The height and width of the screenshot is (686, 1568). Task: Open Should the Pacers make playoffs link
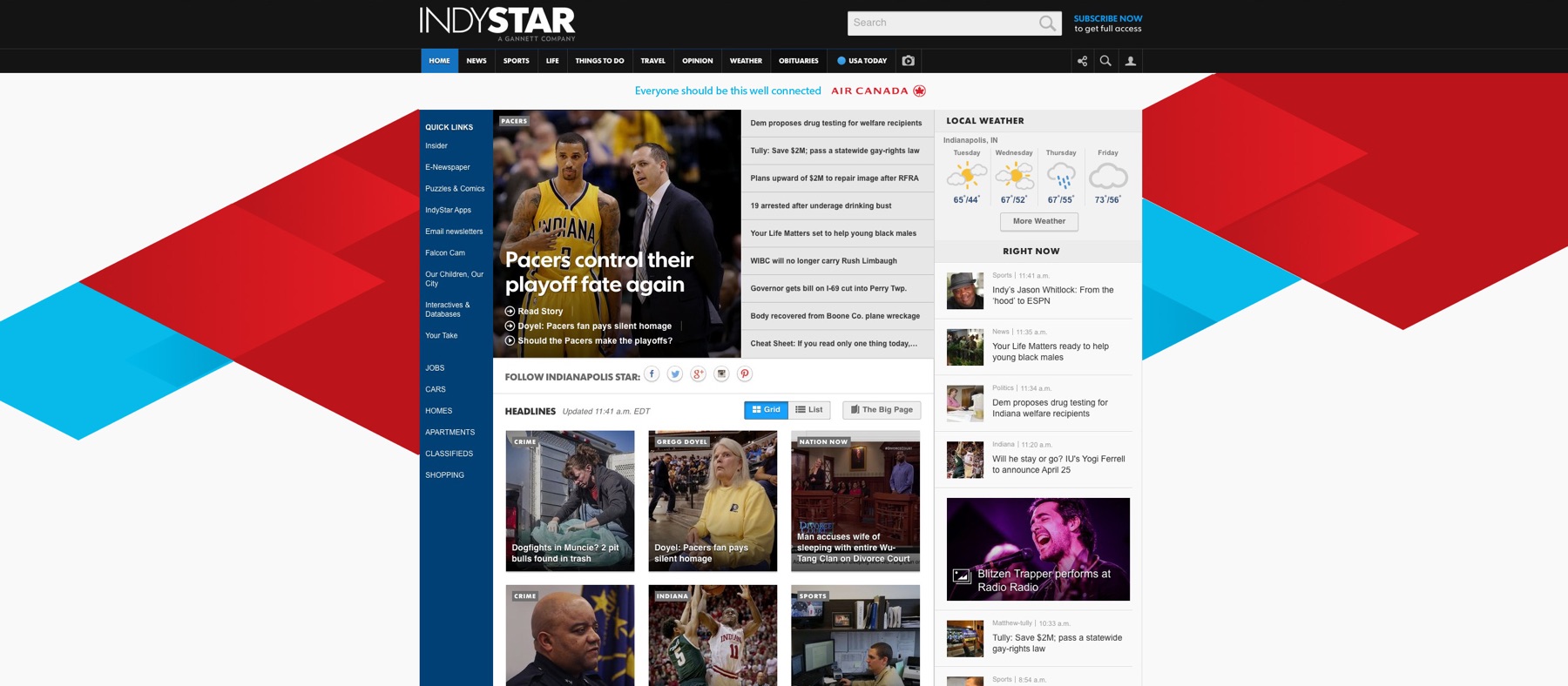(x=595, y=340)
